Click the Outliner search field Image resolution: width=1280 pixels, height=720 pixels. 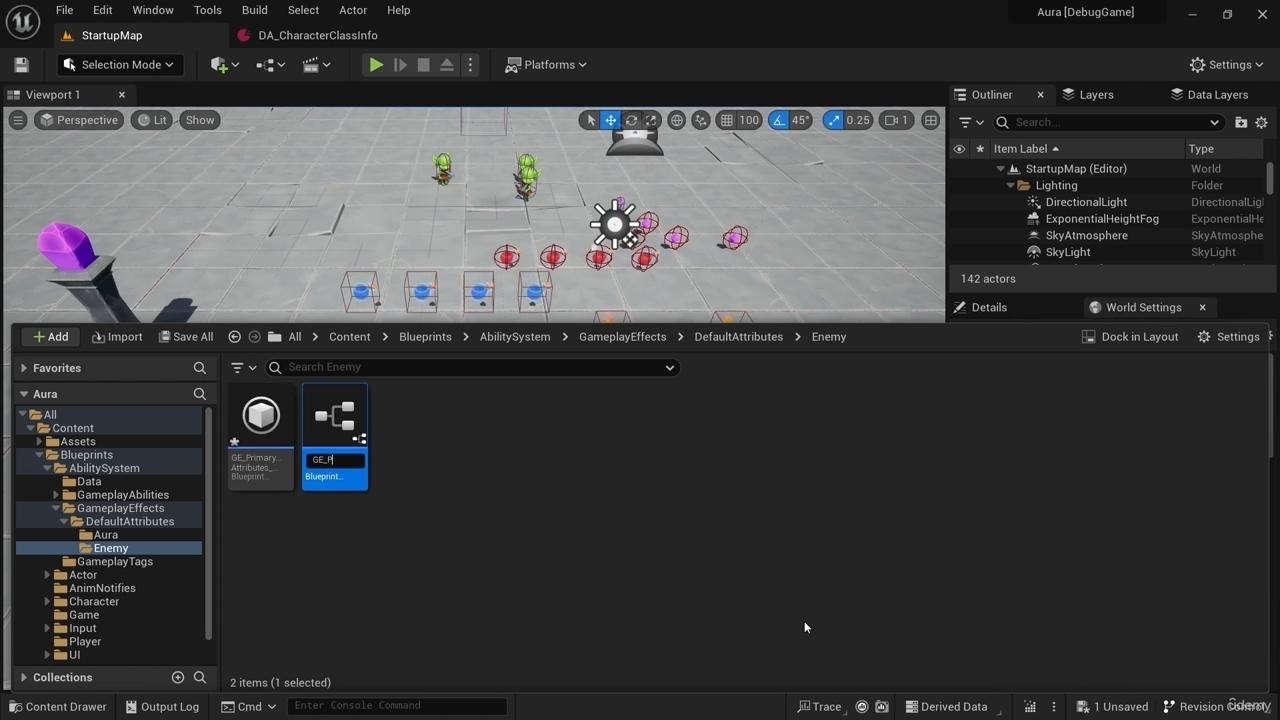pyautogui.click(x=1108, y=122)
